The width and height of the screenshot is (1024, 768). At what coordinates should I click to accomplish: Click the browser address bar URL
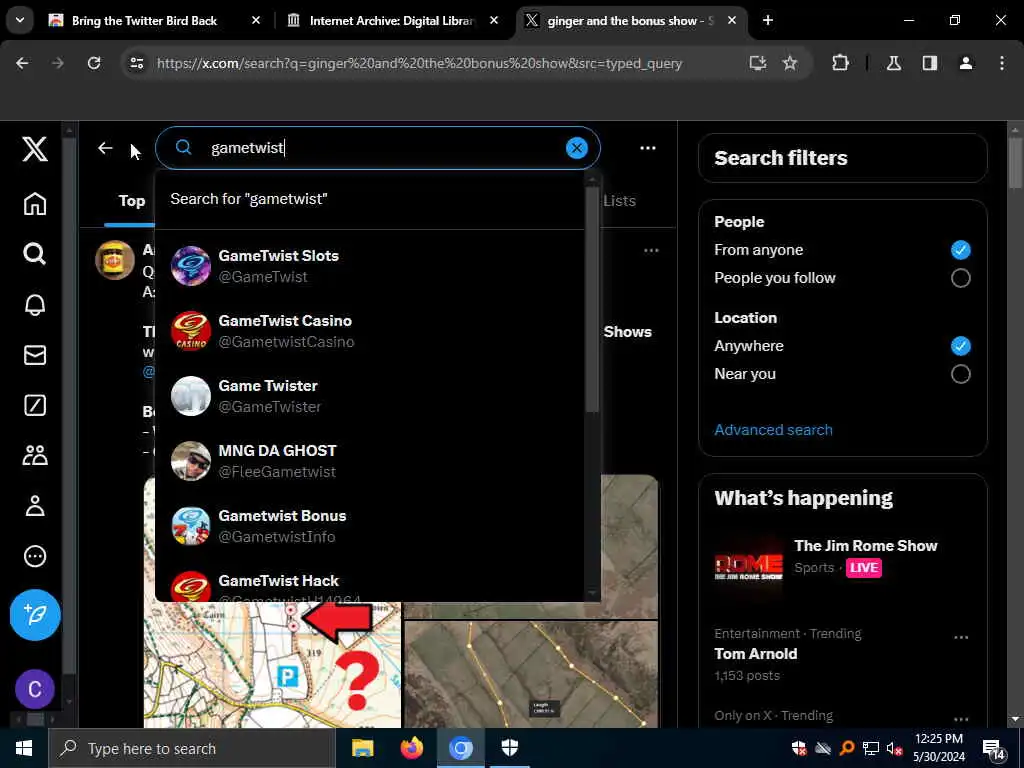[x=419, y=63]
